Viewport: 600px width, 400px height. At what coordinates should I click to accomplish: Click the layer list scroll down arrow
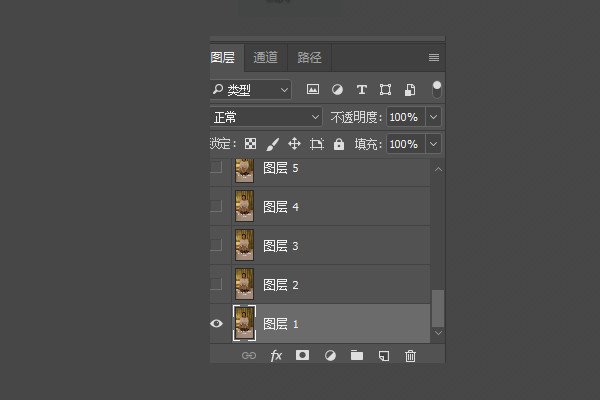coord(439,333)
